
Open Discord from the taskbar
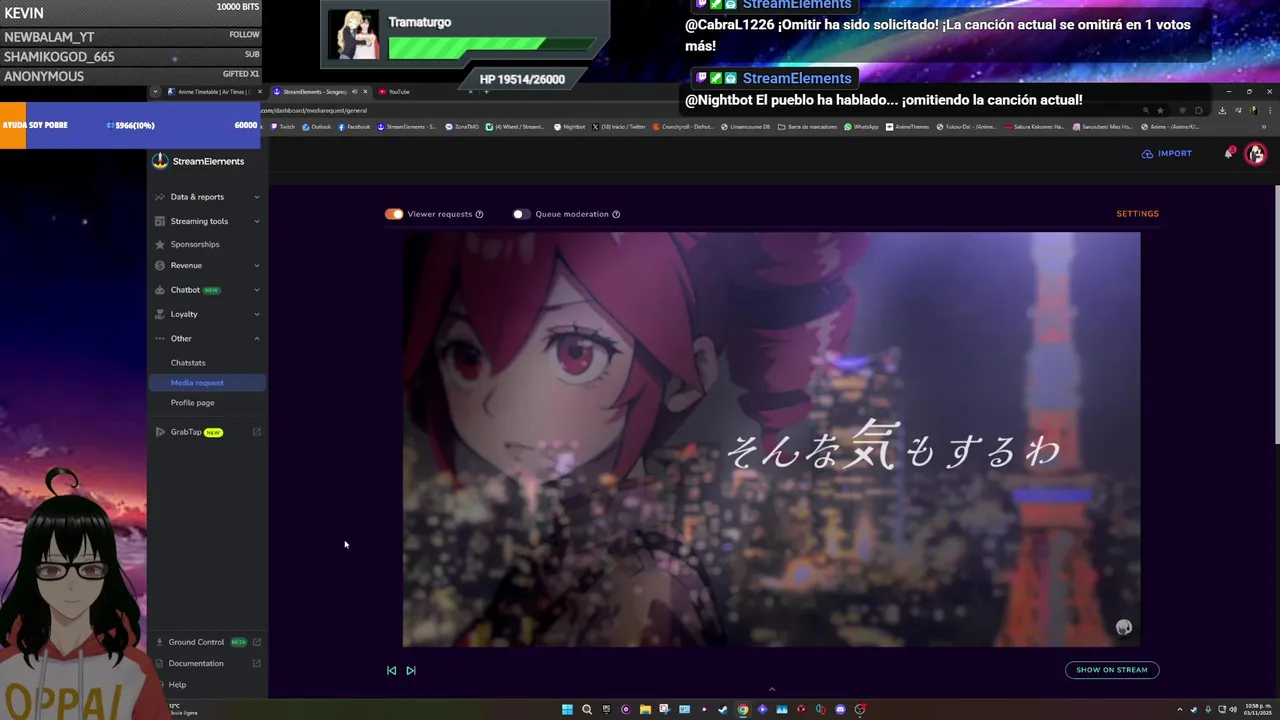pyautogui.click(x=840, y=710)
